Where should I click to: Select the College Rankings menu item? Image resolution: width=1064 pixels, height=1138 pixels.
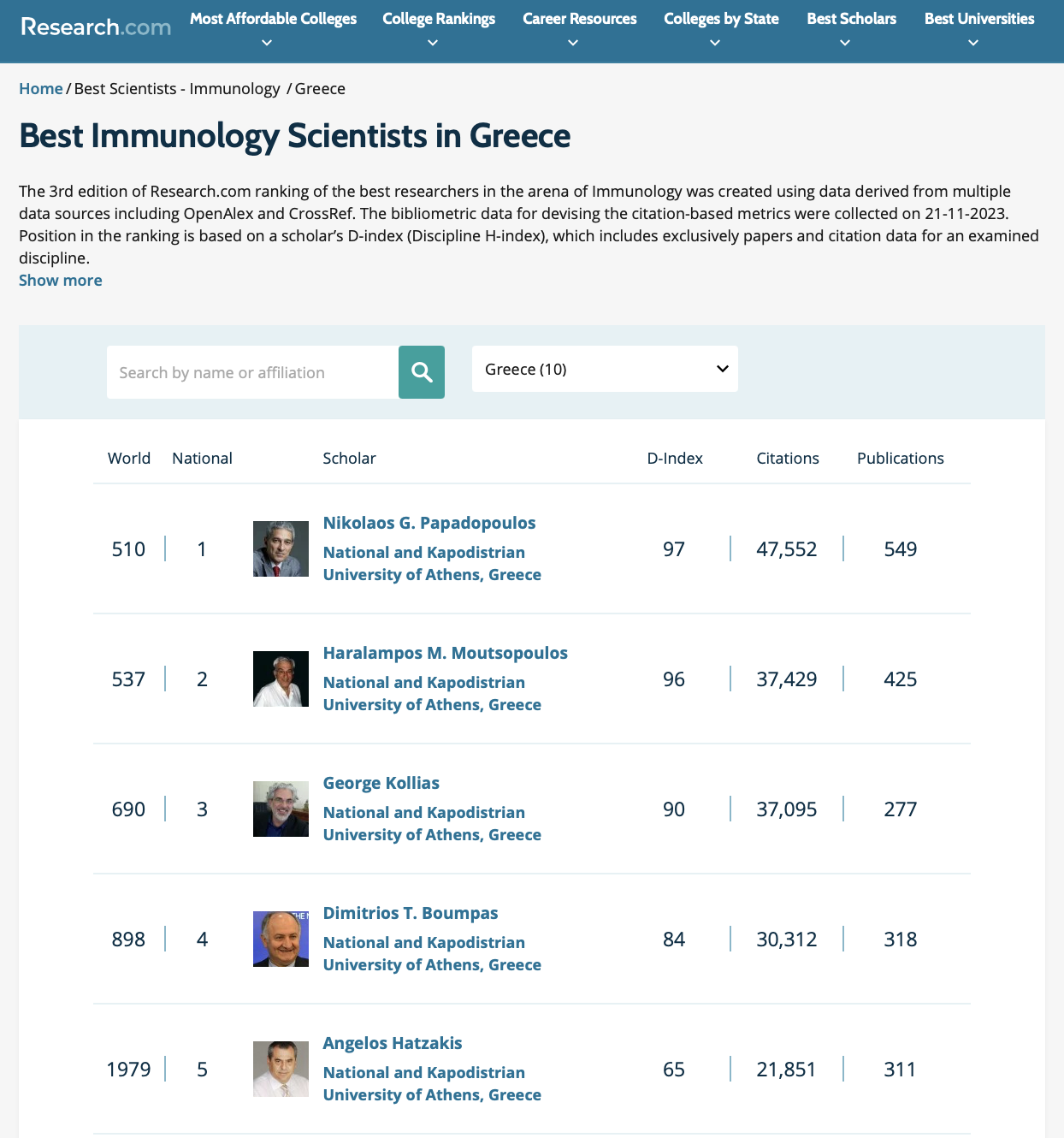point(438,18)
